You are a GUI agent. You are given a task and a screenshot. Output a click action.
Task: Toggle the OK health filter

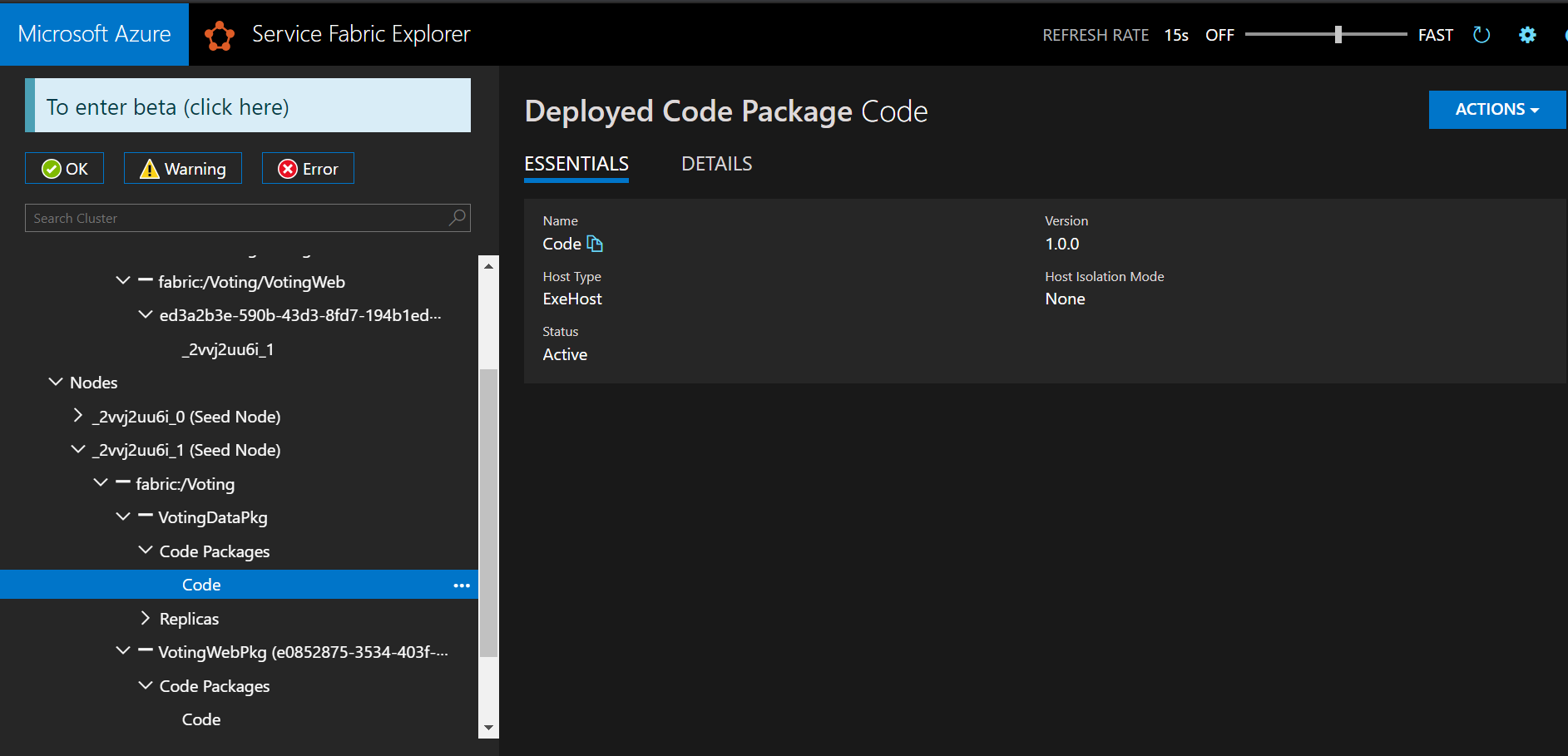tap(64, 167)
